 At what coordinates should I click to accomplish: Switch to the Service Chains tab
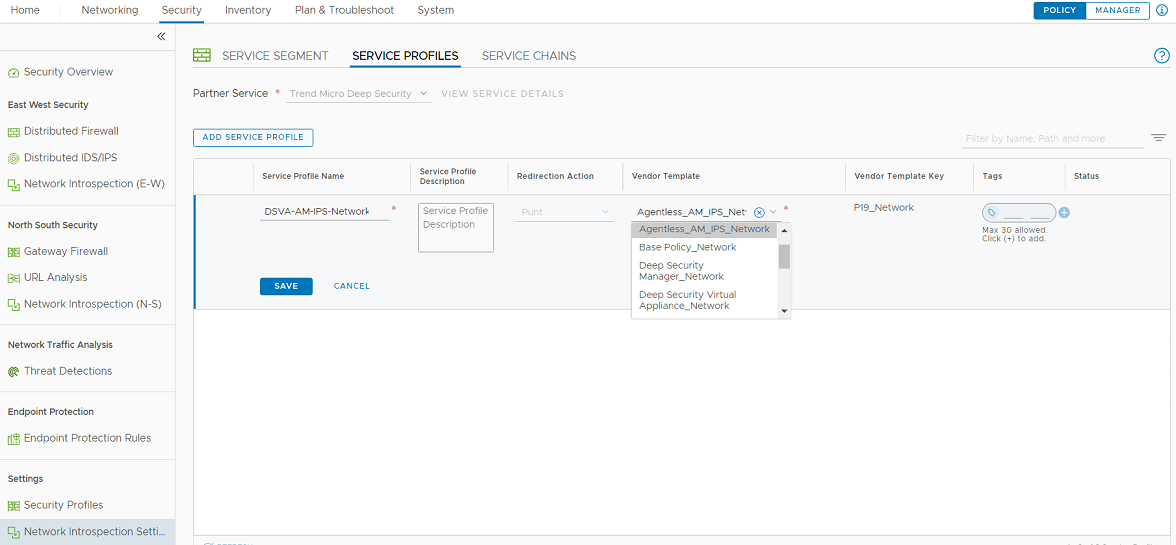(528, 56)
